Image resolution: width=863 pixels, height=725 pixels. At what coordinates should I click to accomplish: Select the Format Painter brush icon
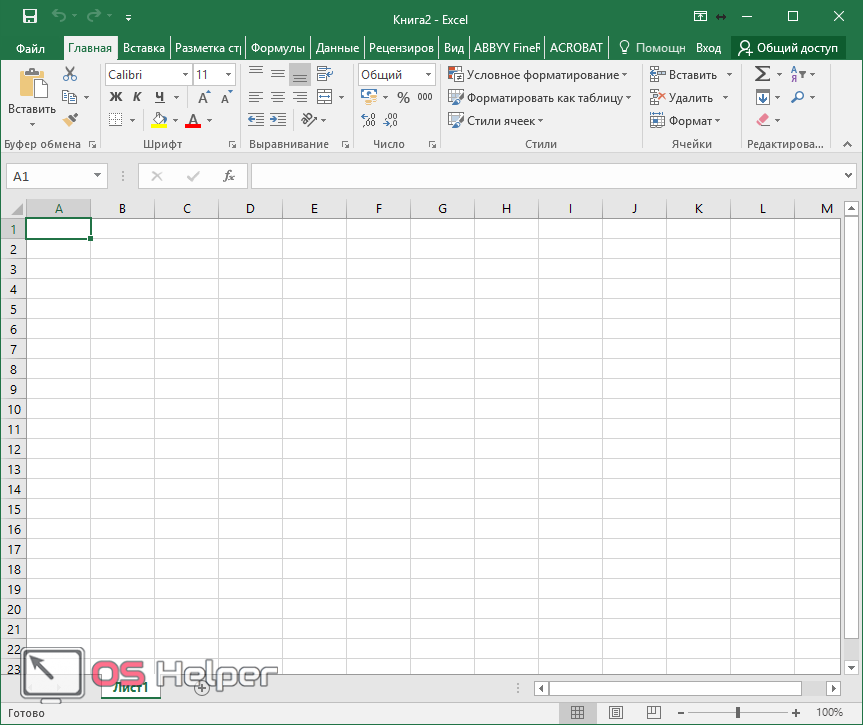coord(70,120)
